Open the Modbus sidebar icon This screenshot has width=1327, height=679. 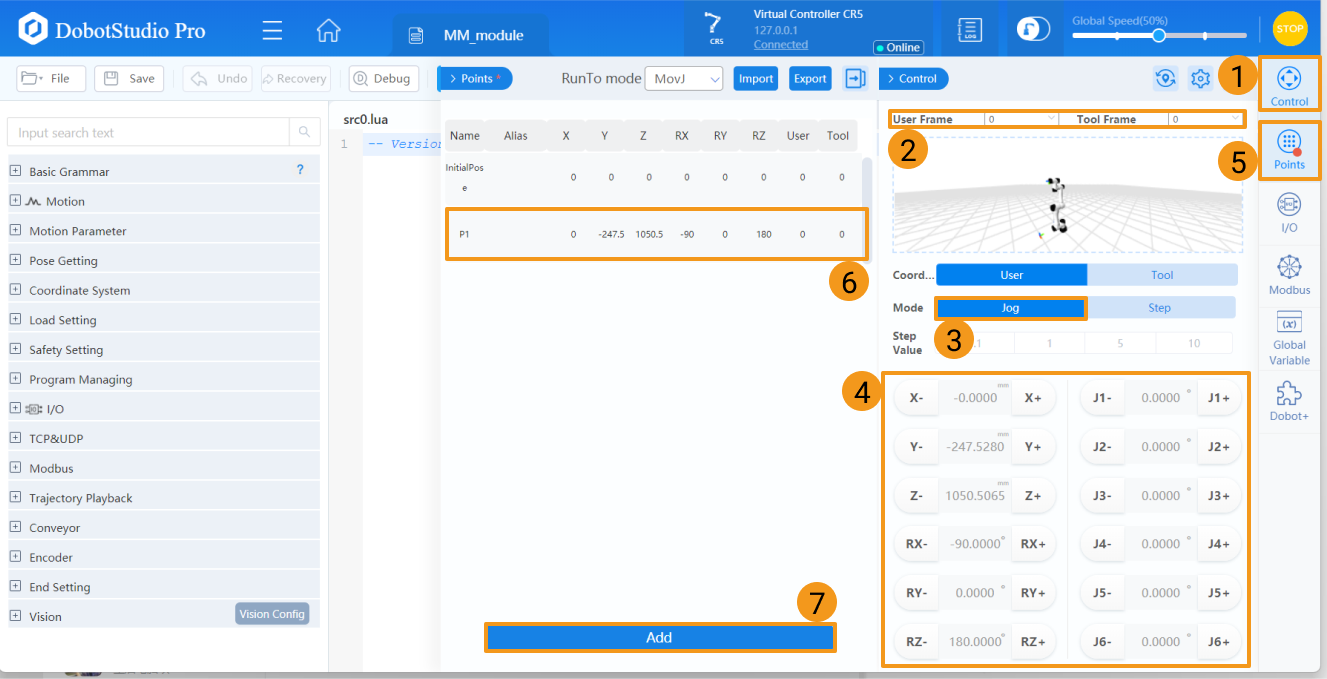click(1289, 274)
